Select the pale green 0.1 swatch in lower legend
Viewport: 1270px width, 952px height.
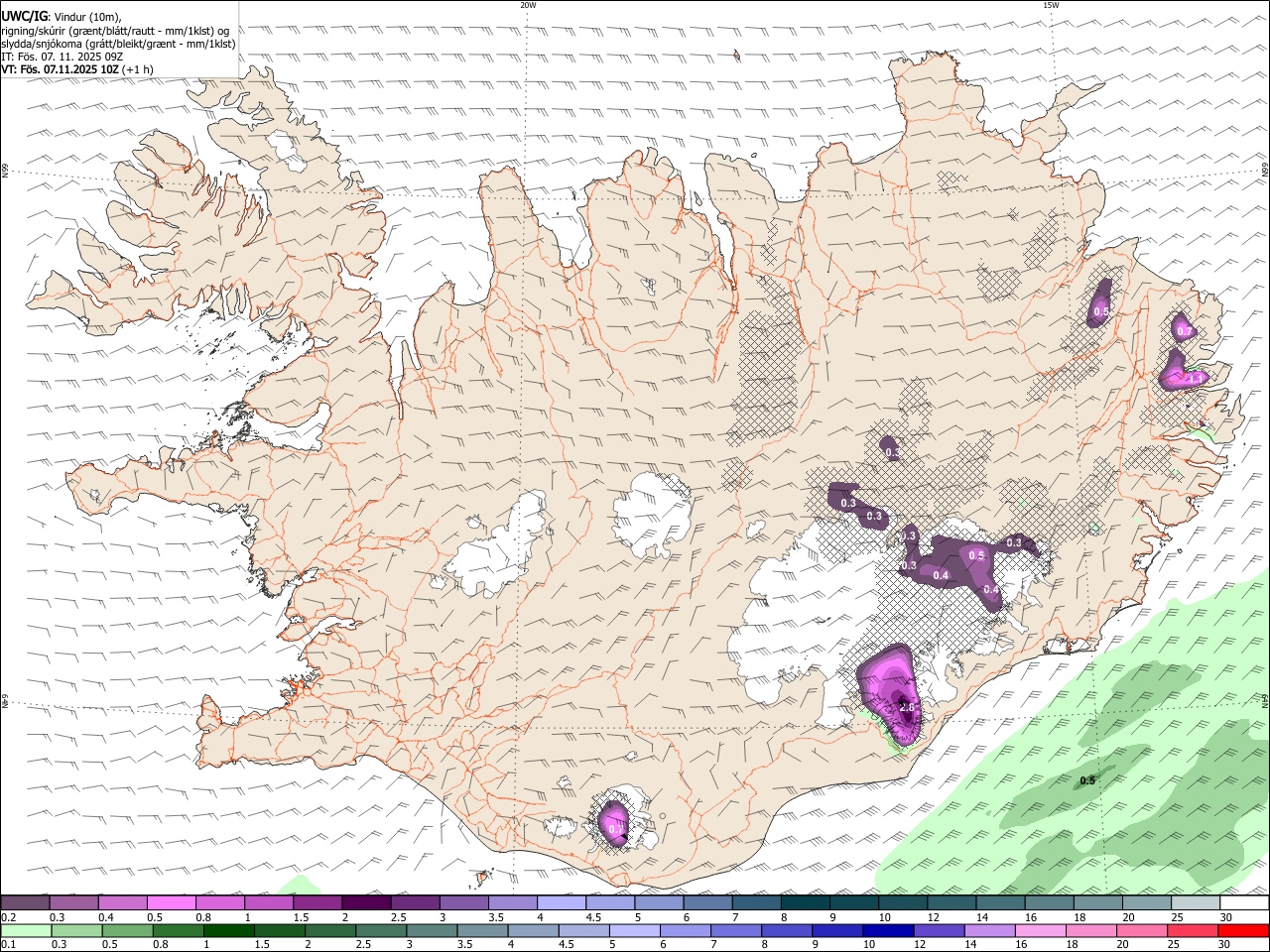pyautogui.click(x=26, y=931)
